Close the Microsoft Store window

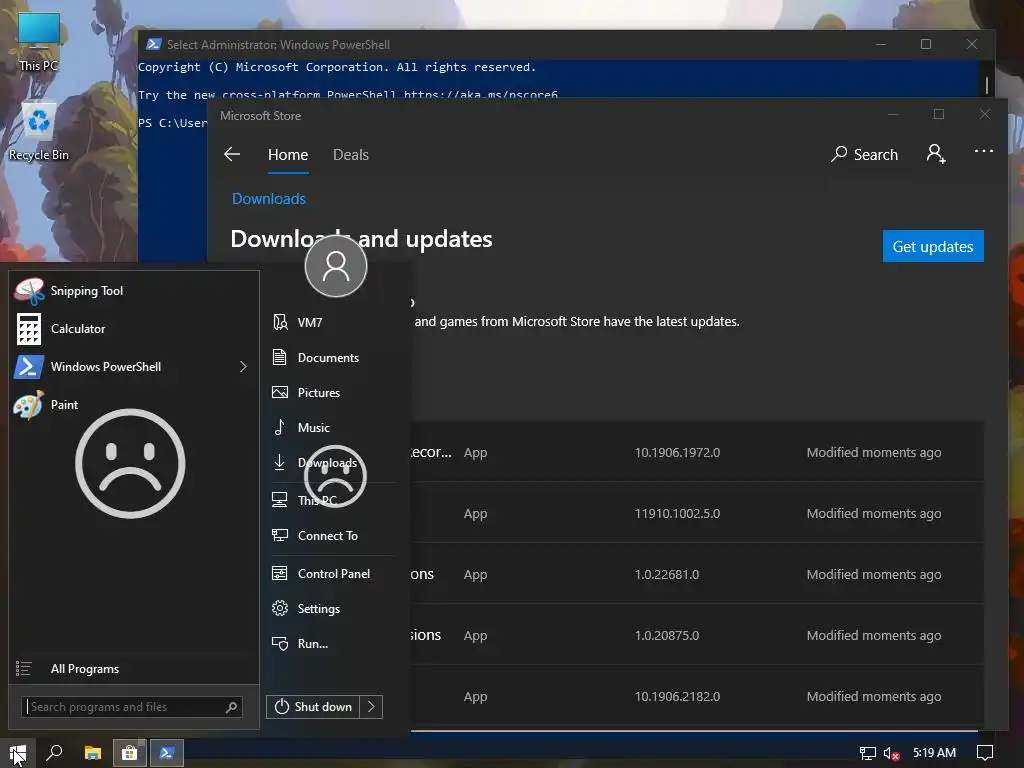(985, 114)
